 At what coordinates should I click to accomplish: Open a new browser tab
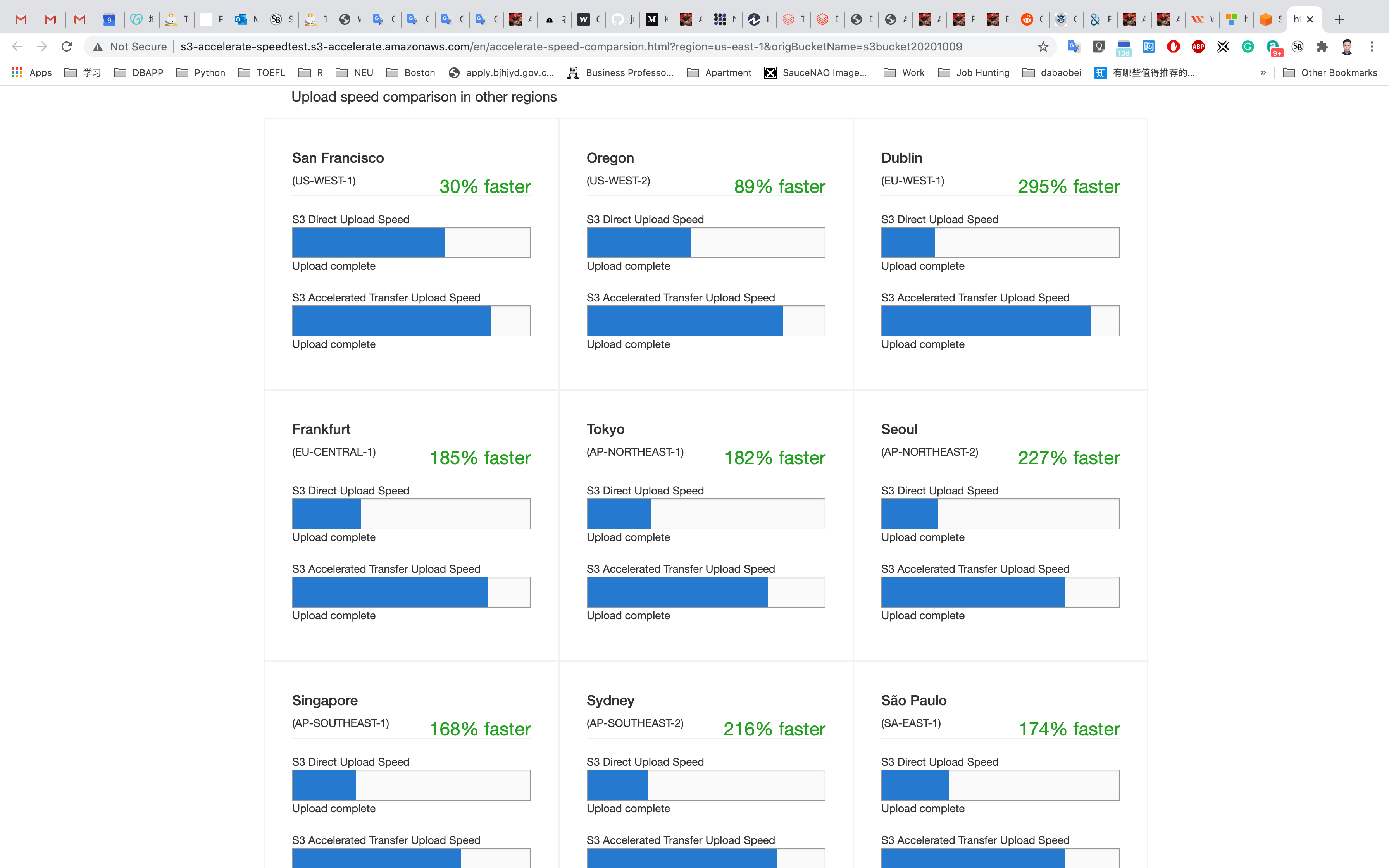coord(1339,19)
